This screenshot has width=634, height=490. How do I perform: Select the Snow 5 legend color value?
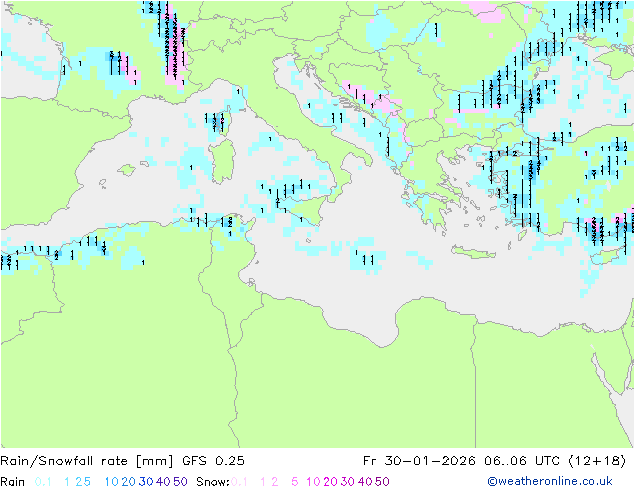click(295, 482)
